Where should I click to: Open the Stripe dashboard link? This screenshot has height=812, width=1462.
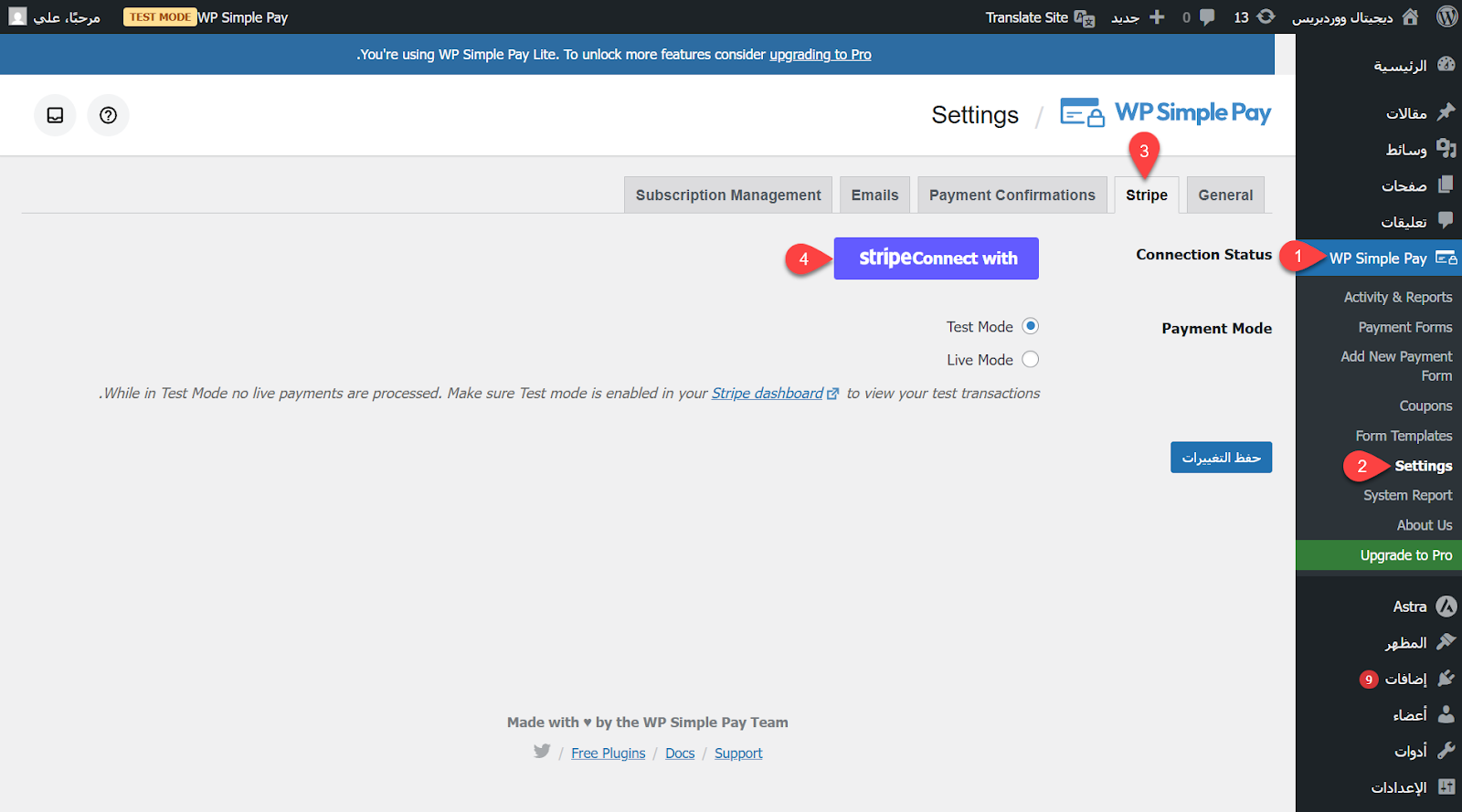[768, 394]
